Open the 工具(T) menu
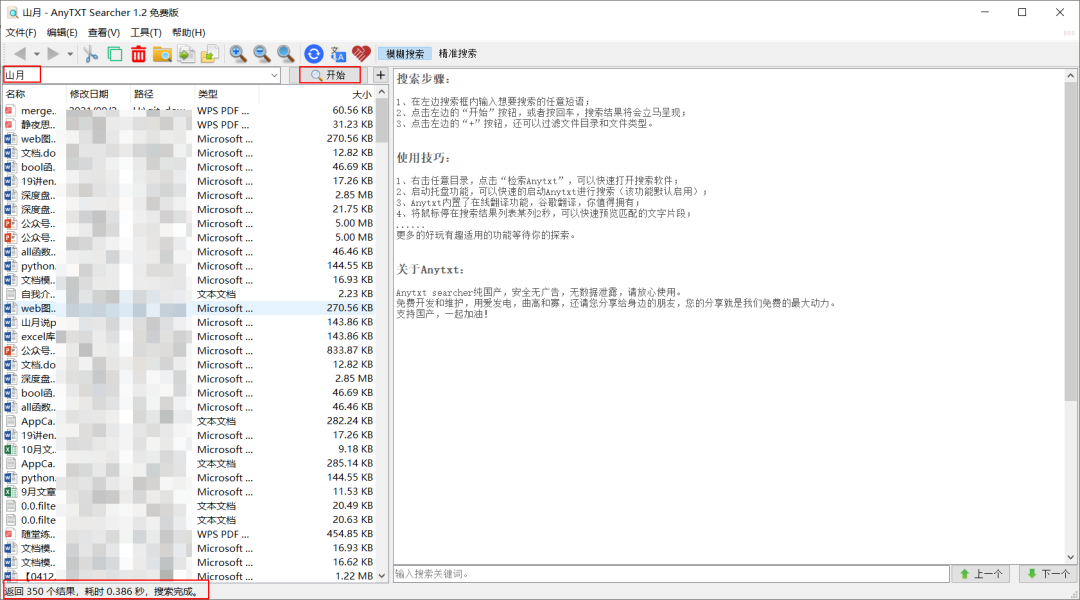Image resolution: width=1080 pixels, height=600 pixels. coord(146,32)
